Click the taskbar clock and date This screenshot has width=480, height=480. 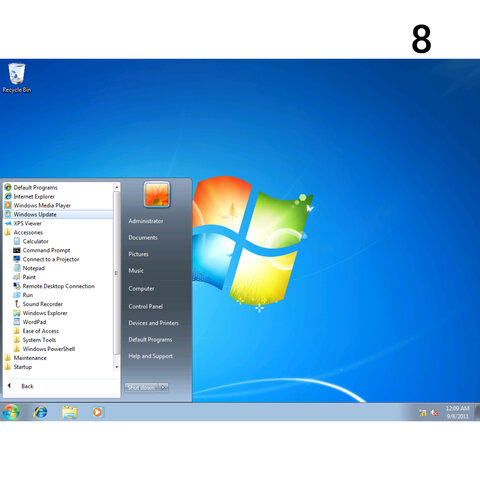[x=457, y=412]
